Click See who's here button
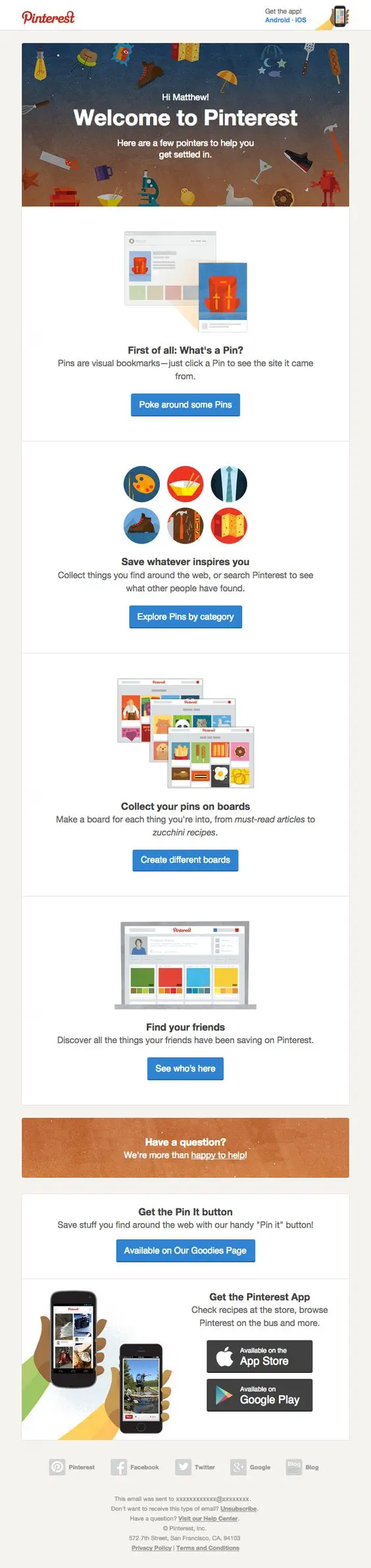Viewport: 371px width, 1568px height. [185, 1069]
